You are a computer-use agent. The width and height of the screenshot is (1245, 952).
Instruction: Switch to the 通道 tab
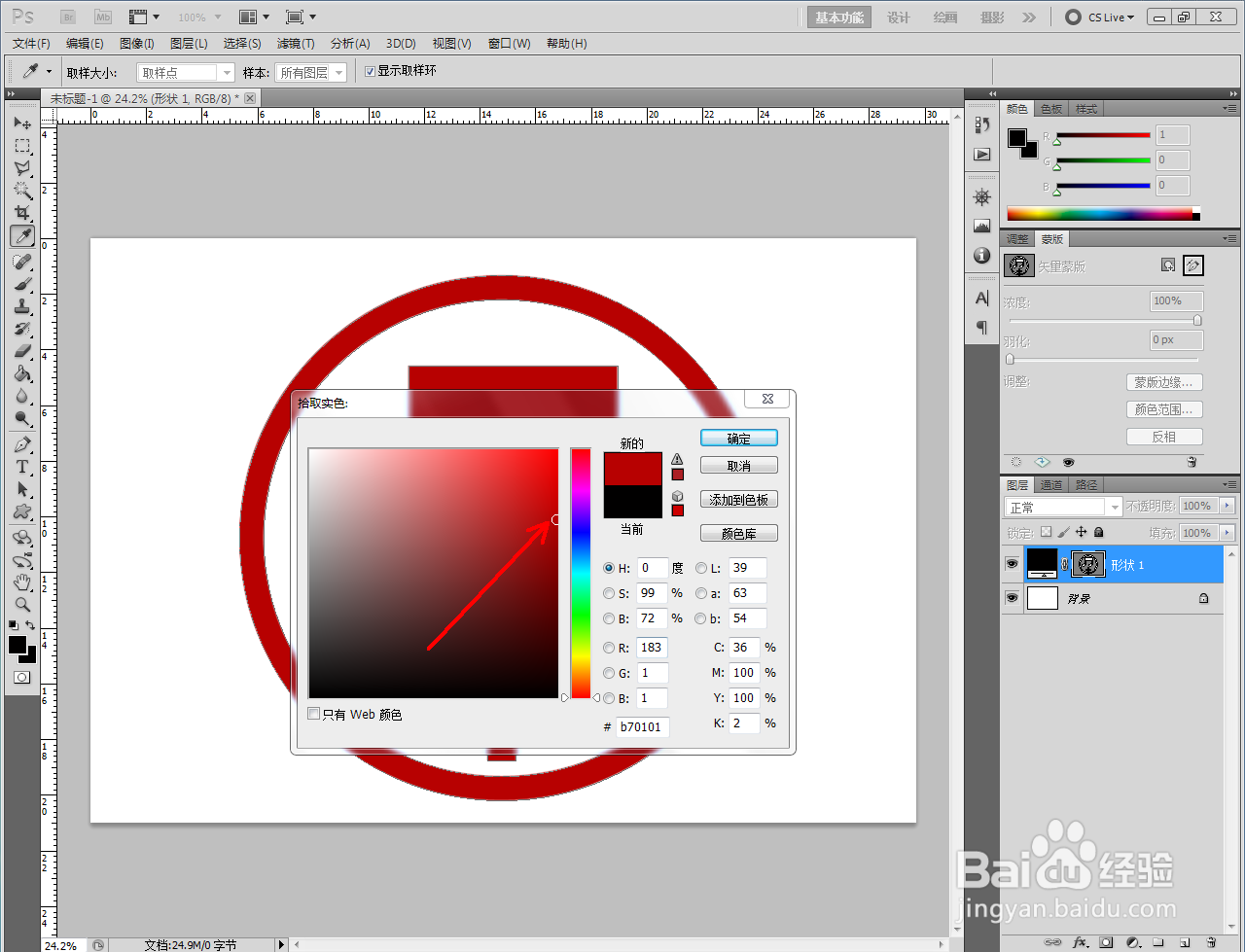(1051, 485)
